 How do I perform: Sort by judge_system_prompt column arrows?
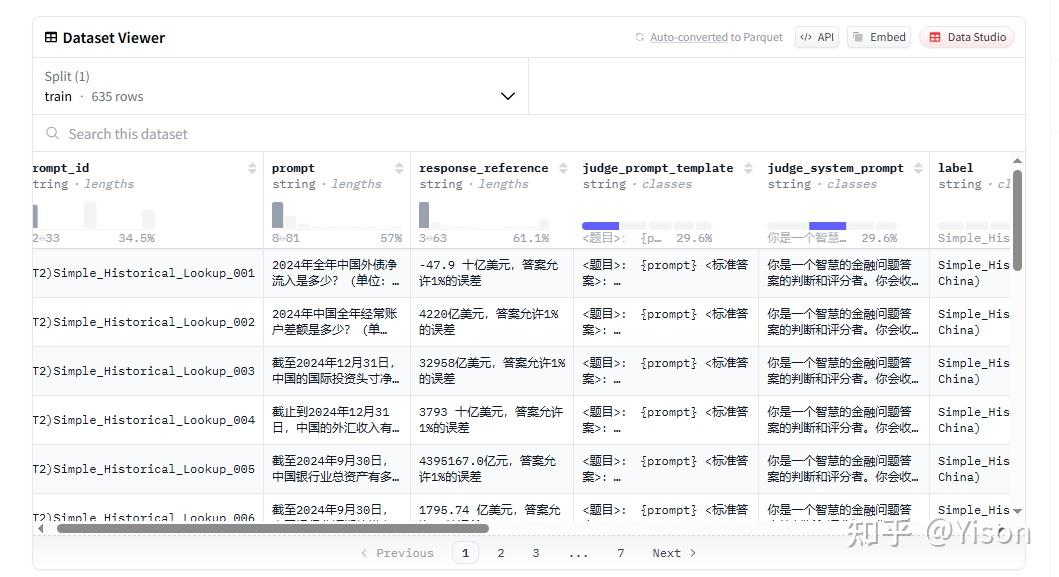click(918, 168)
